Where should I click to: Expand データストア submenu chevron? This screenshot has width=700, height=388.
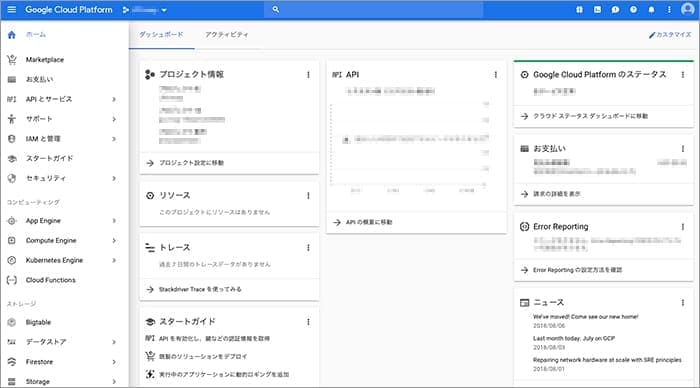(114, 342)
